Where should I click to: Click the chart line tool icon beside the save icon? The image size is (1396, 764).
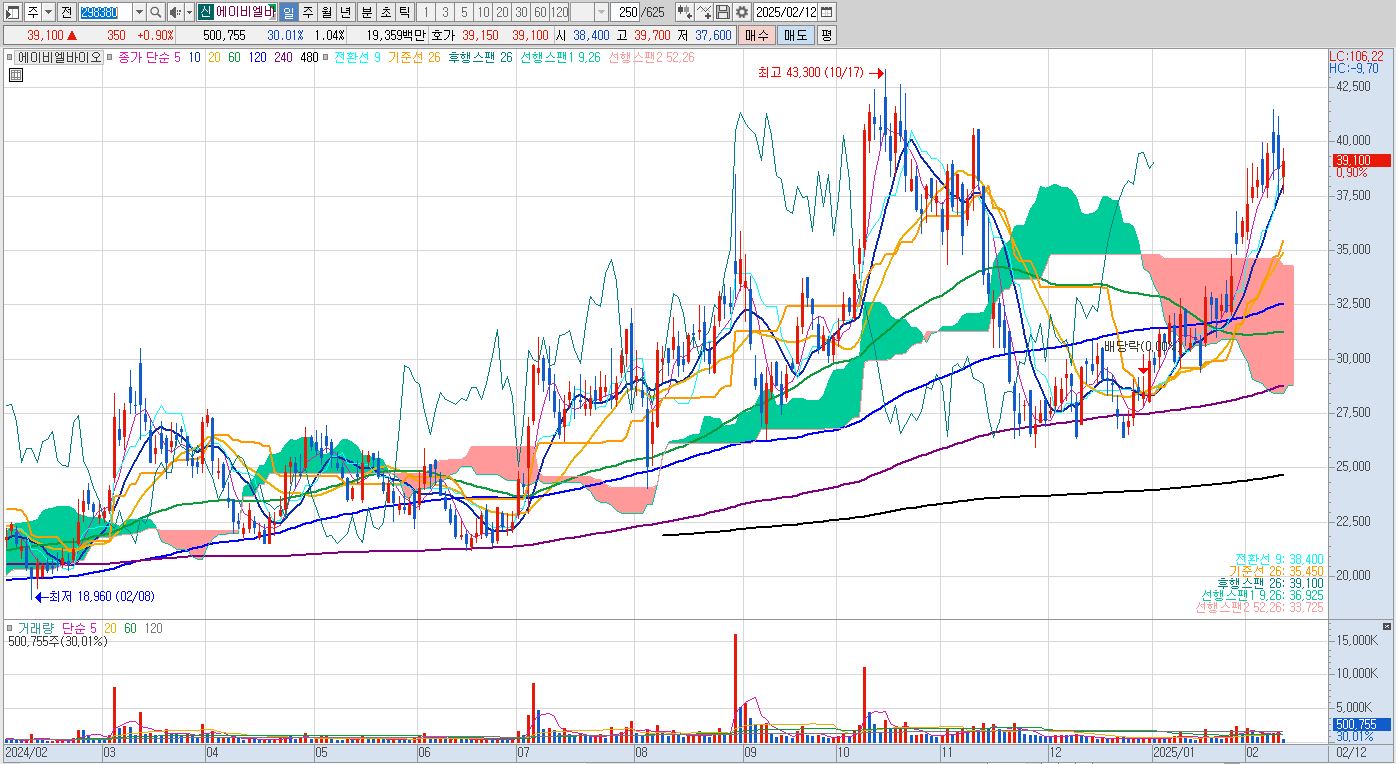(704, 12)
